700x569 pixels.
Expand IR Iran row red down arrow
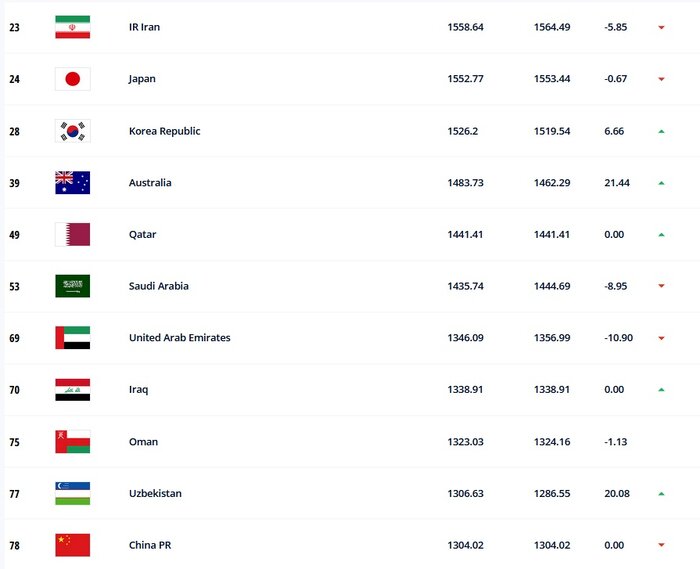click(661, 28)
